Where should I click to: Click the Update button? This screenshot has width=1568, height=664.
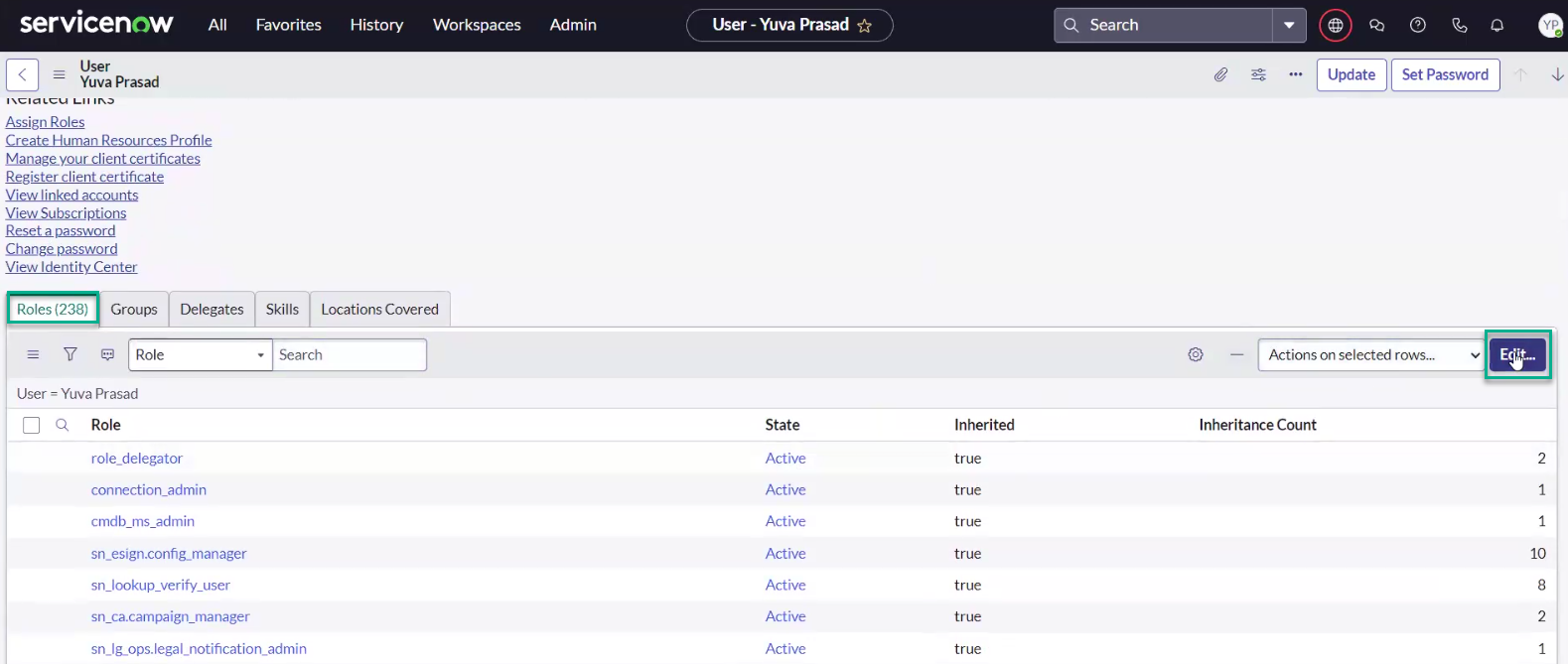1352,74
